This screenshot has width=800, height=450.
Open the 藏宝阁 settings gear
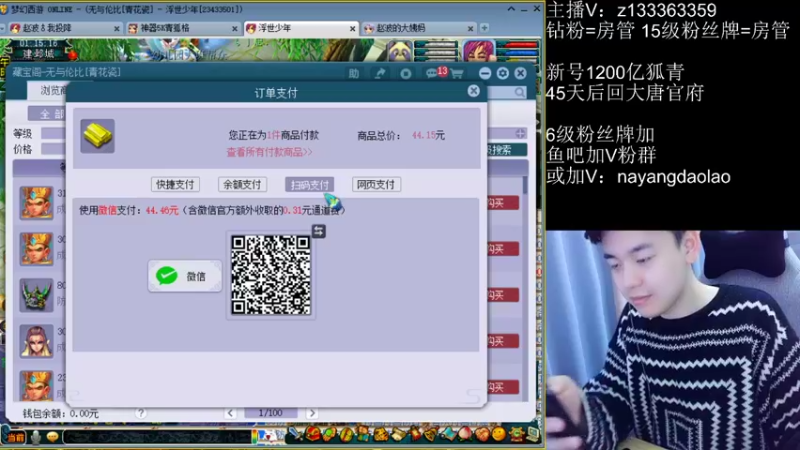[503, 73]
